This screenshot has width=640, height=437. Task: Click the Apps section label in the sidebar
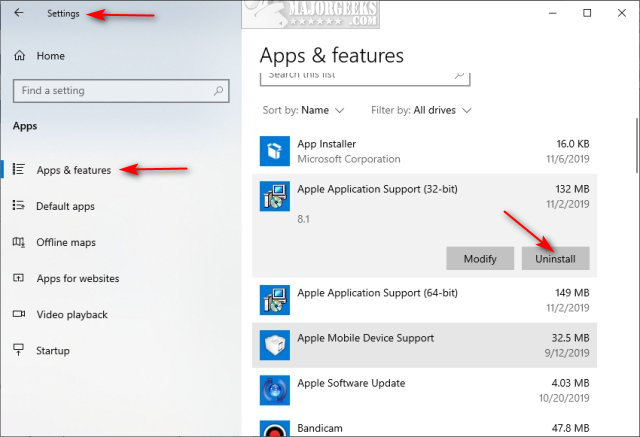25,126
